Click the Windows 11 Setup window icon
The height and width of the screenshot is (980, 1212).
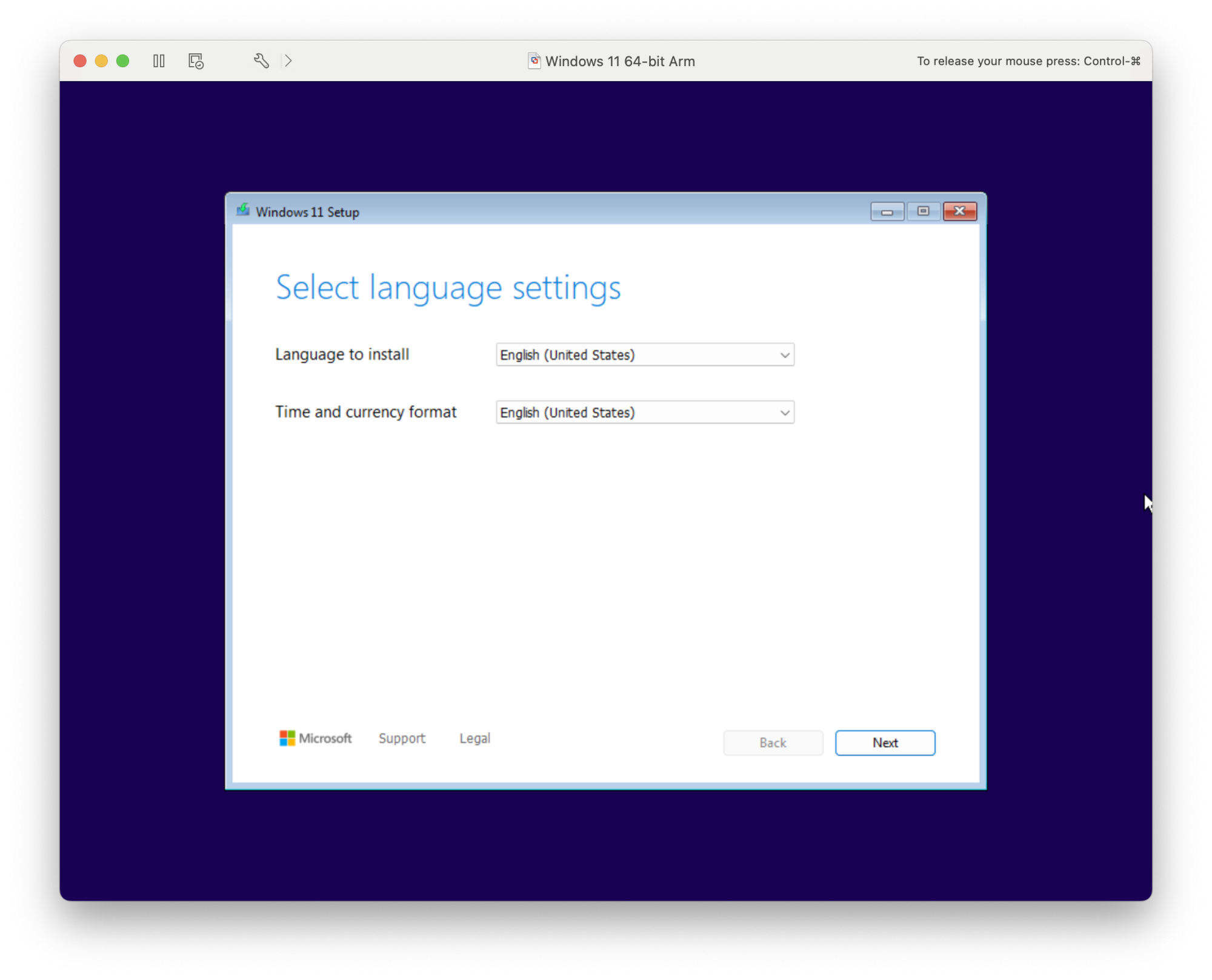(x=243, y=210)
